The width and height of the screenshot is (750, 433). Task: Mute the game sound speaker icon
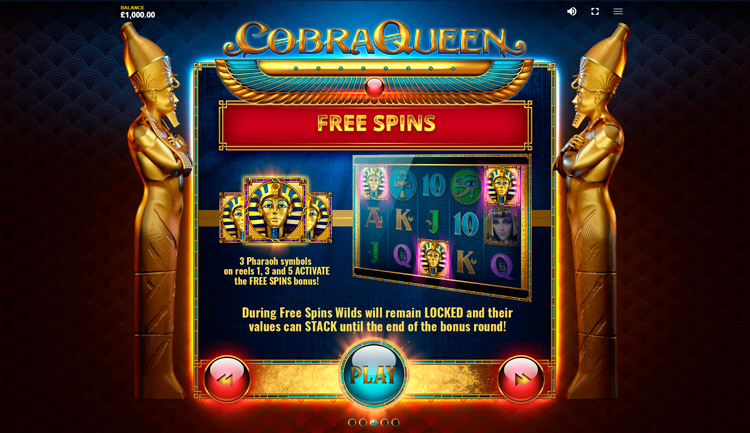572,11
